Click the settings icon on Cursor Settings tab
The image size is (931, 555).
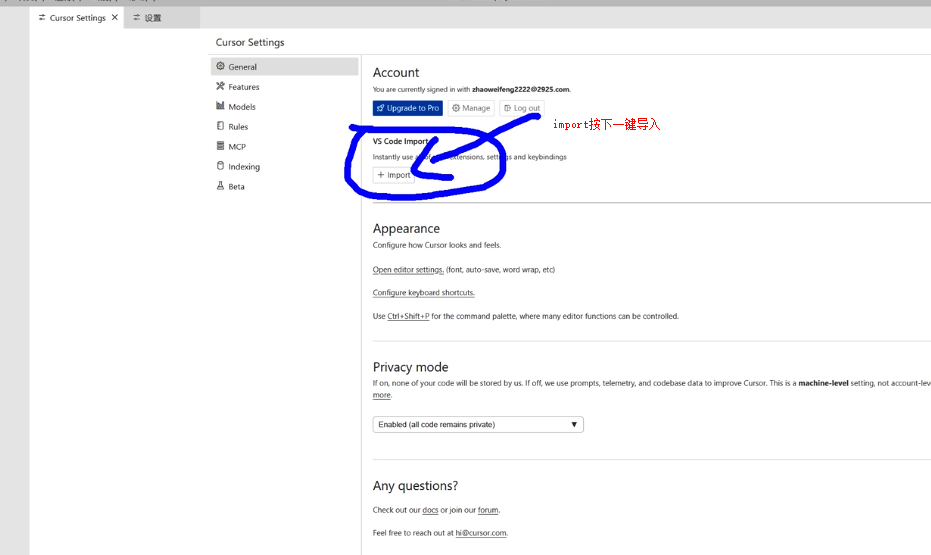pyautogui.click(x=42, y=18)
